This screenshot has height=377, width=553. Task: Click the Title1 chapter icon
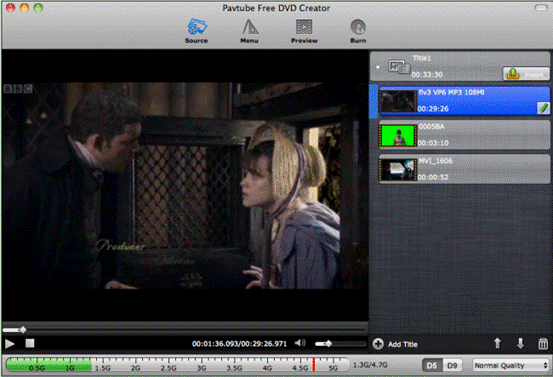click(399, 67)
